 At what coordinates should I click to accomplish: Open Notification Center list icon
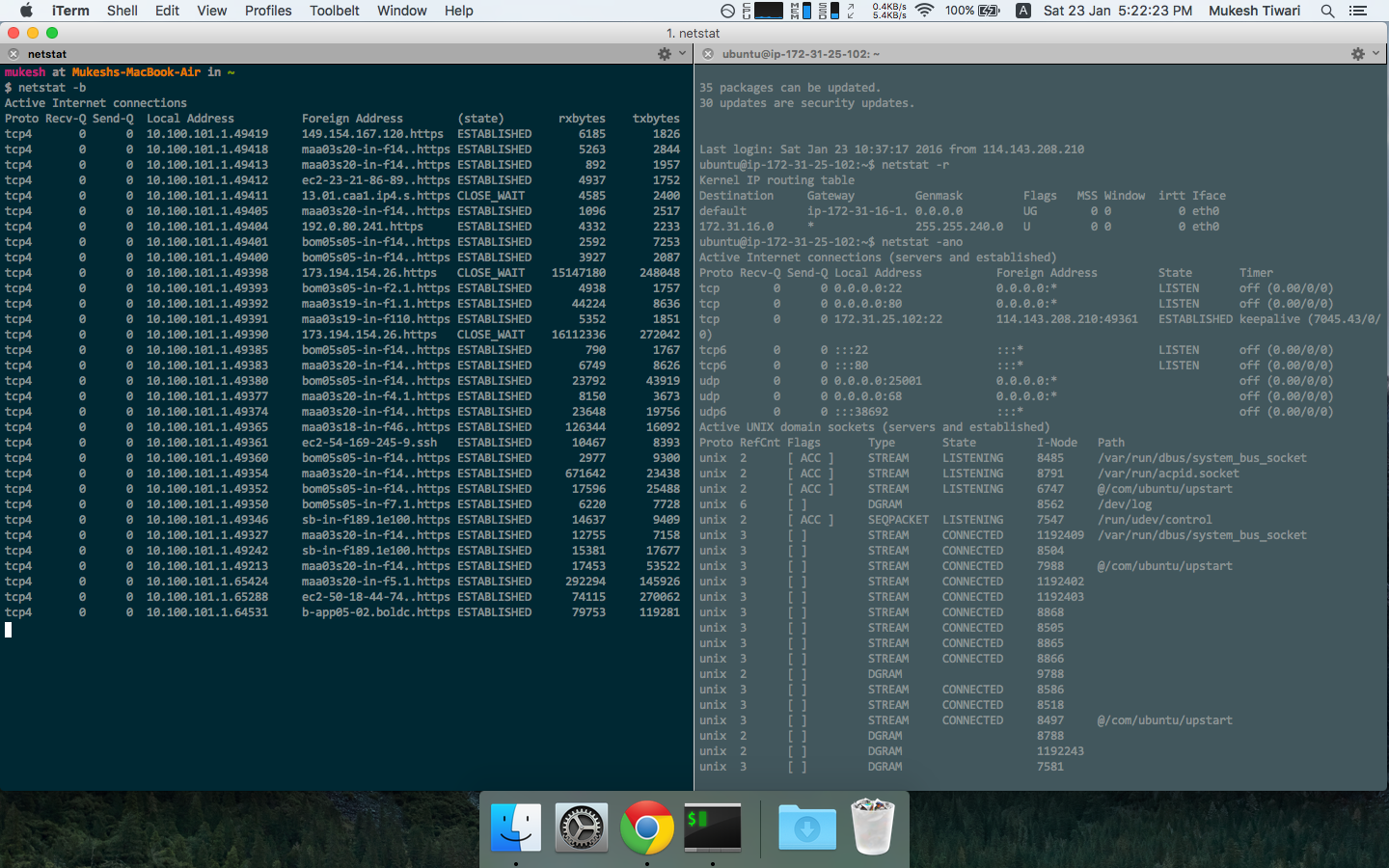coord(1358,11)
